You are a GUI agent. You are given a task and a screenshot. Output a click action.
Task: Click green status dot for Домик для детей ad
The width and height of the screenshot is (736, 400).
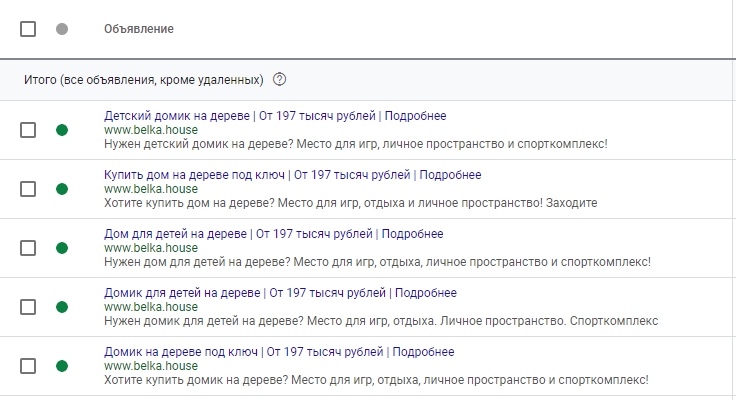click(x=62, y=307)
